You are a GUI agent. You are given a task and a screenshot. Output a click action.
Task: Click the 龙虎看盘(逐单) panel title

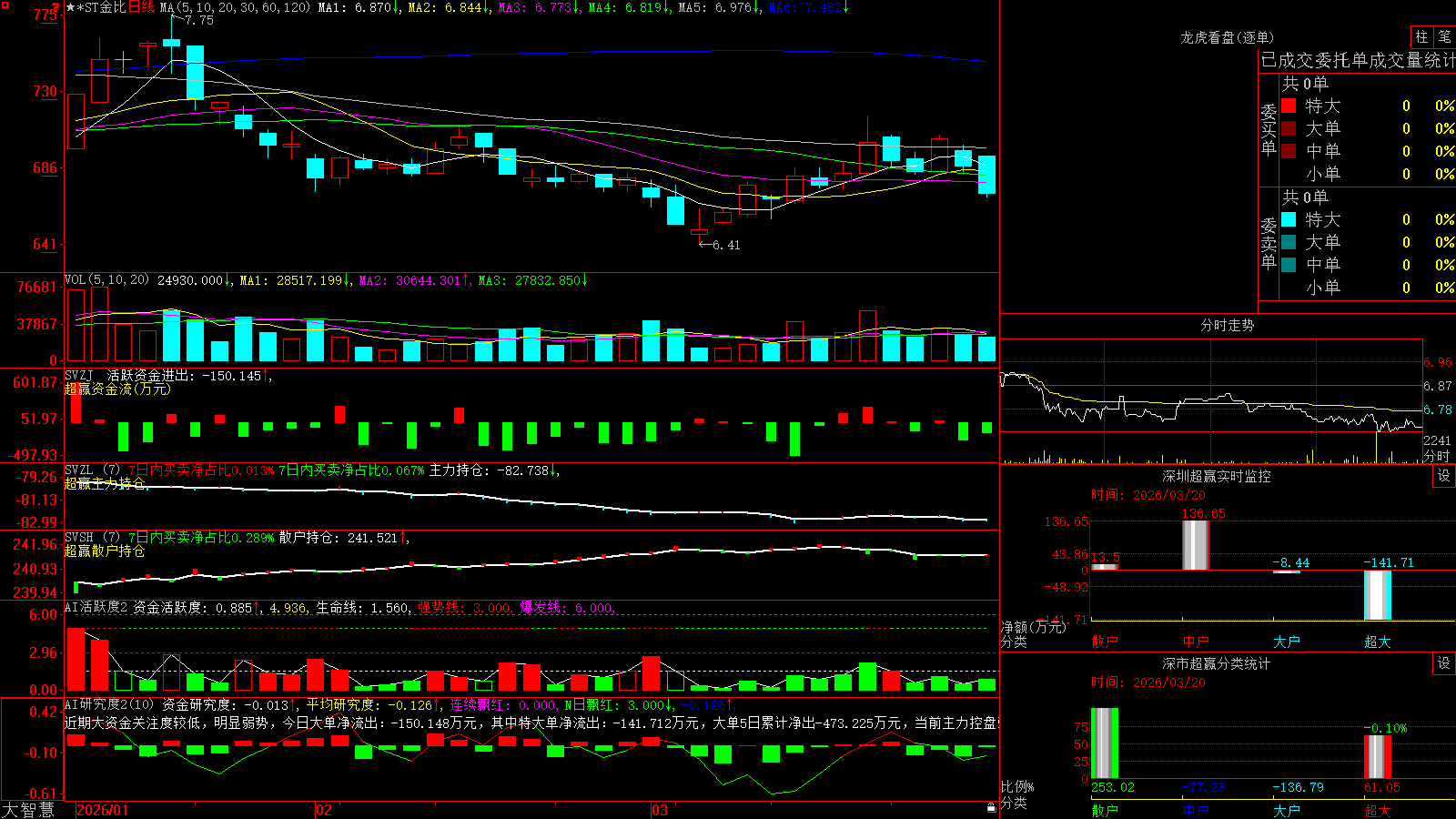[1227, 37]
